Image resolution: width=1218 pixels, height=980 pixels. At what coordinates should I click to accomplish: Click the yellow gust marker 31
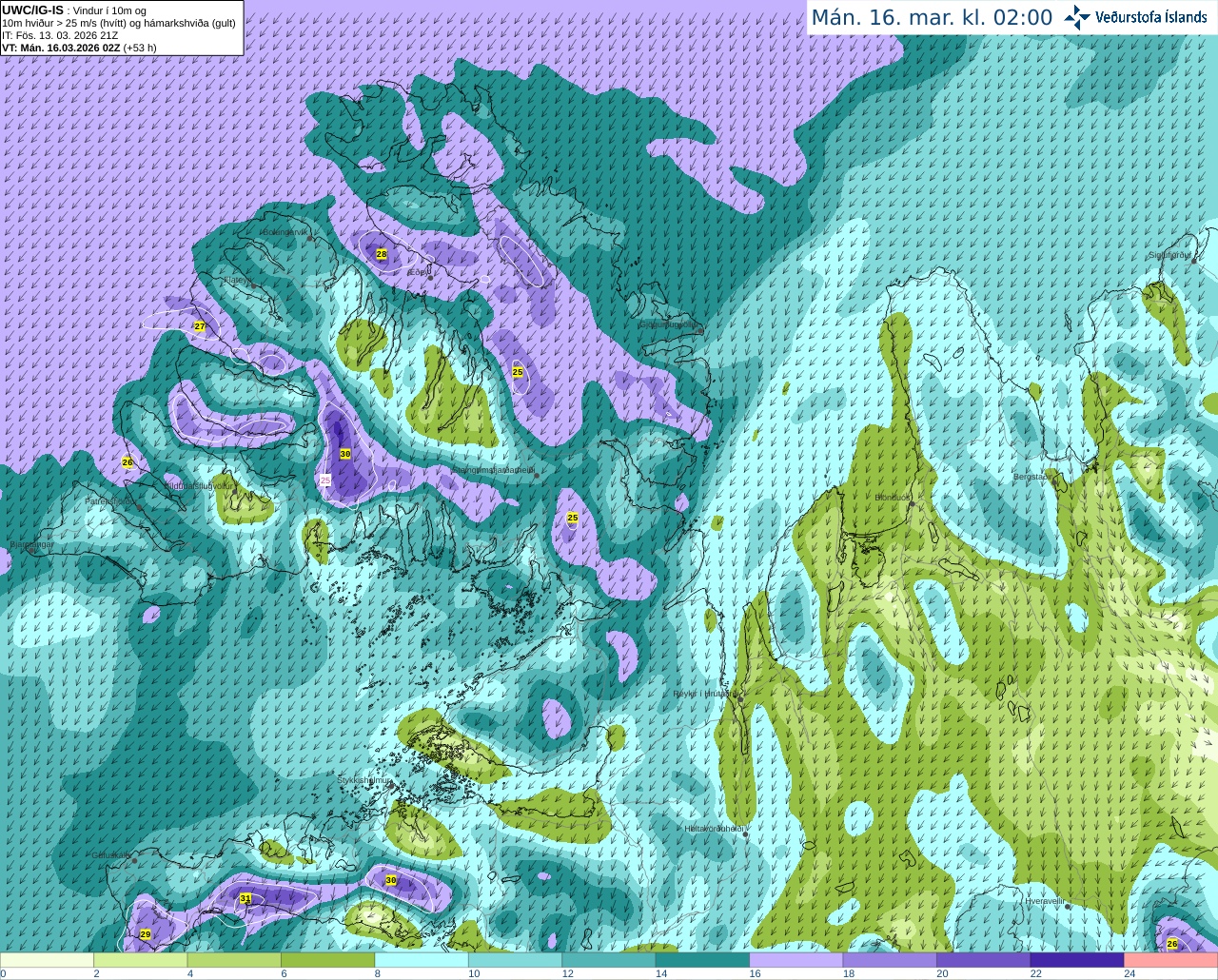pos(246,898)
